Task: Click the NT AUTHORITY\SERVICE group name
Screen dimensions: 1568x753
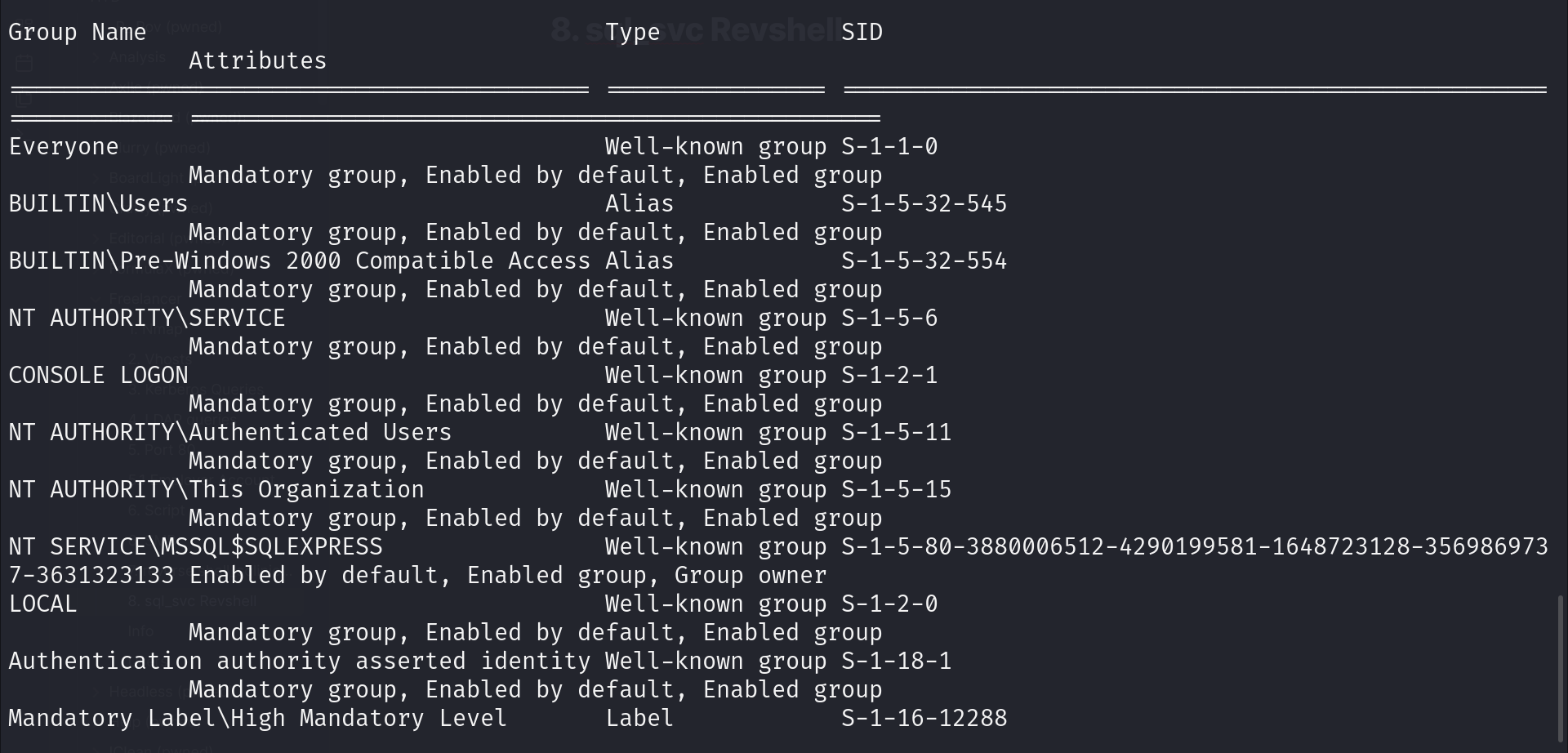Action: [147, 319]
